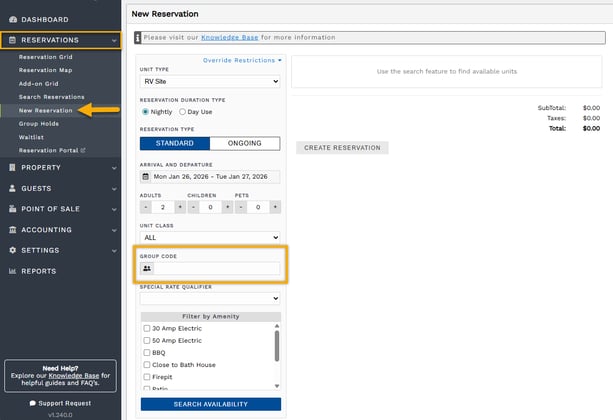Select the Nightly duration radio button
Viewport: 613px width, 420px height.
point(146,111)
